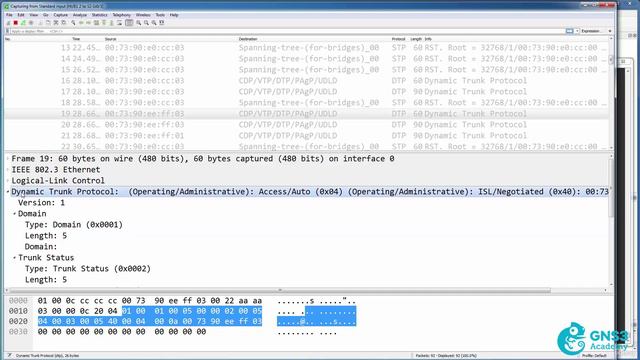Open the Analyze menu

point(80,15)
